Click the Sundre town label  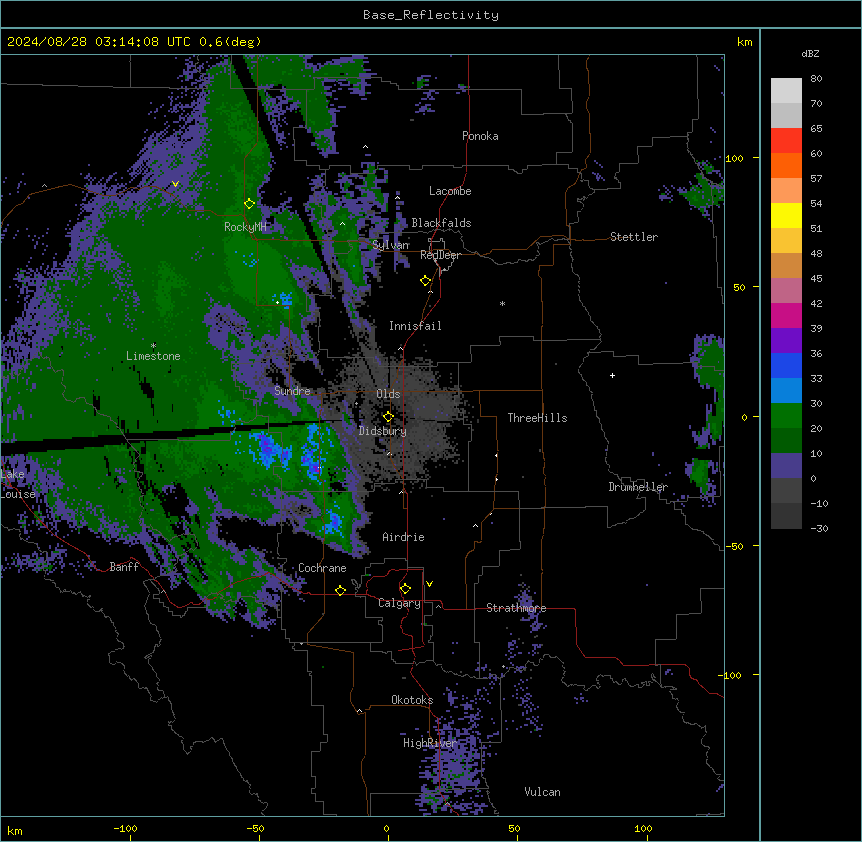(292, 391)
